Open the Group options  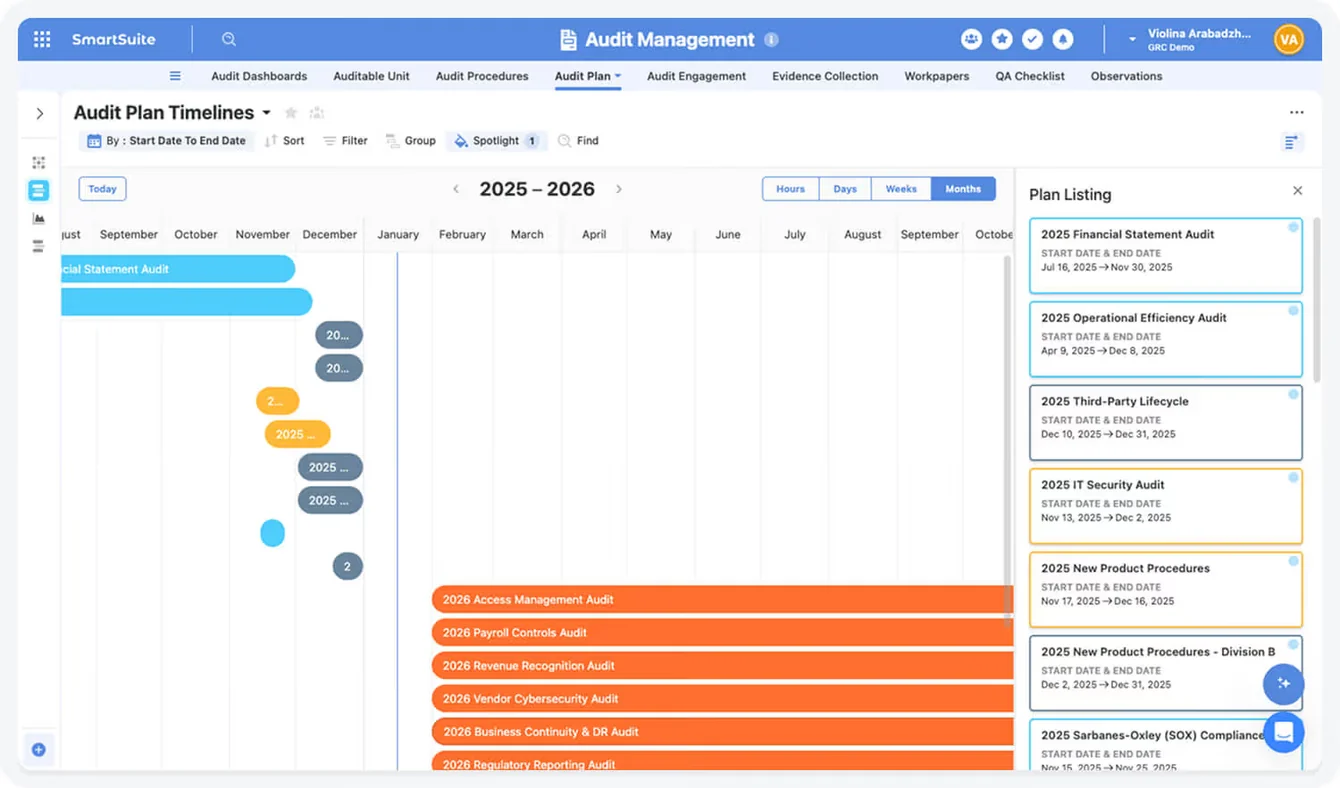[x=411, y=141]
